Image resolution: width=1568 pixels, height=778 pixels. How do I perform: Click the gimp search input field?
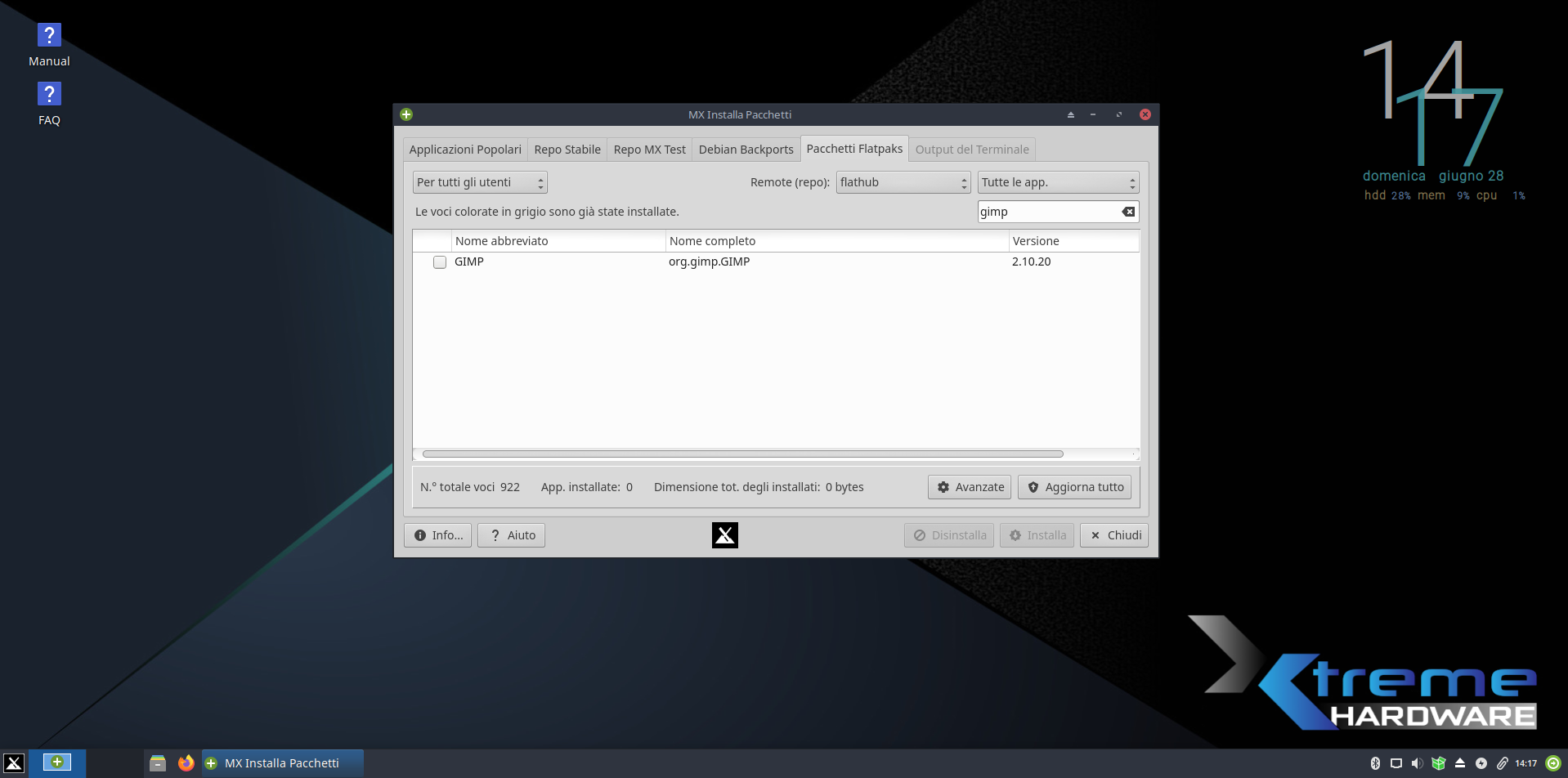(1046, 212)
